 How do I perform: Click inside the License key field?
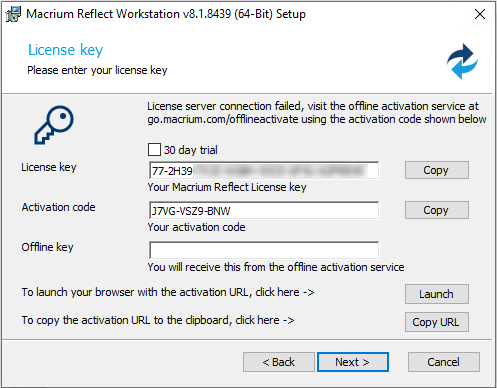264,171
